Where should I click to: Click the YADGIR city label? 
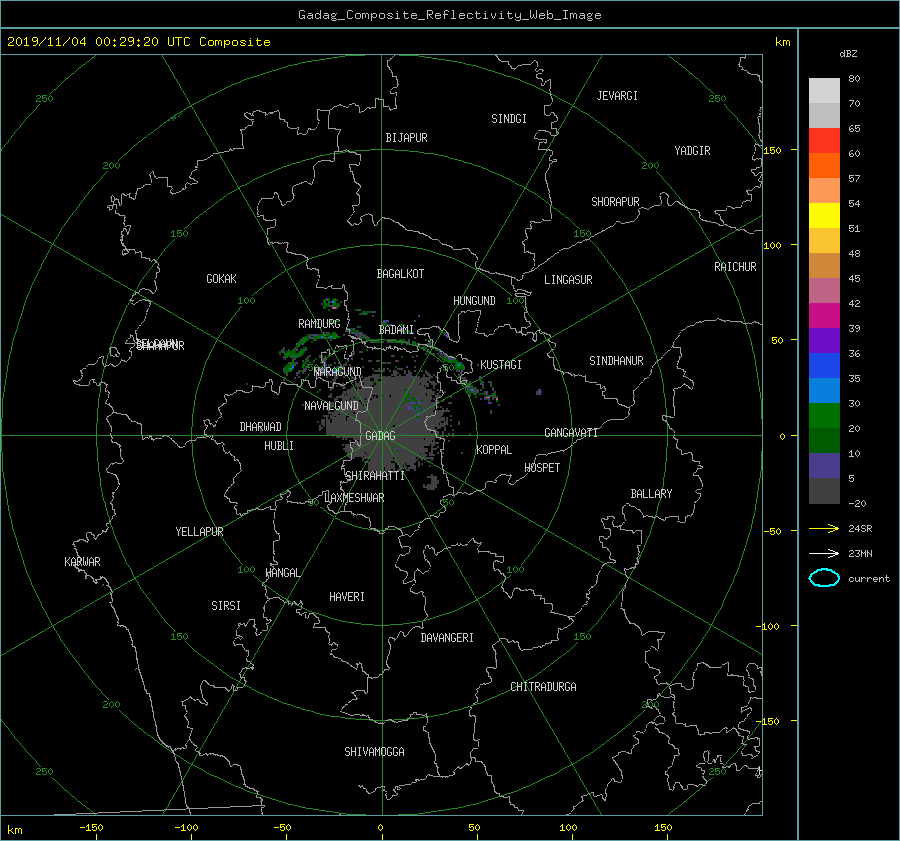(692, 151)
